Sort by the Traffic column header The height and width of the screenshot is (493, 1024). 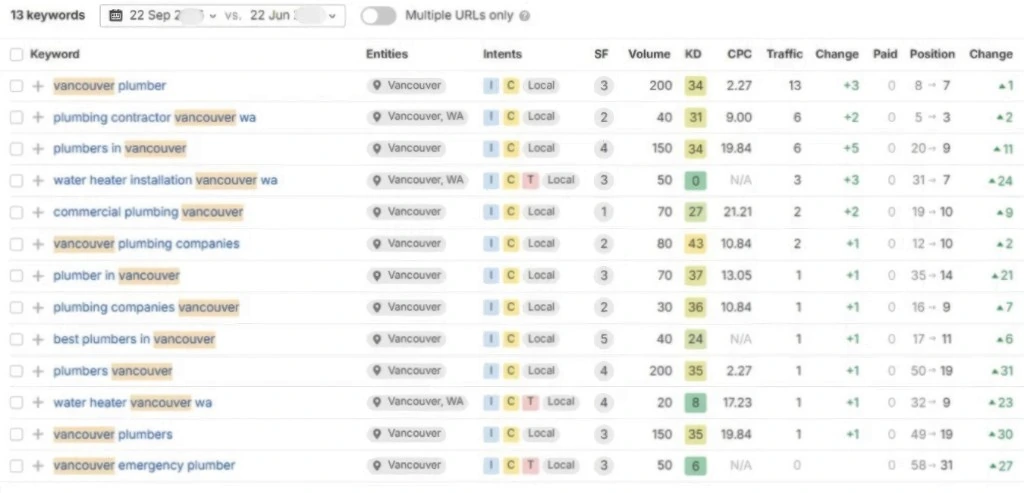[x=784, y=54]
